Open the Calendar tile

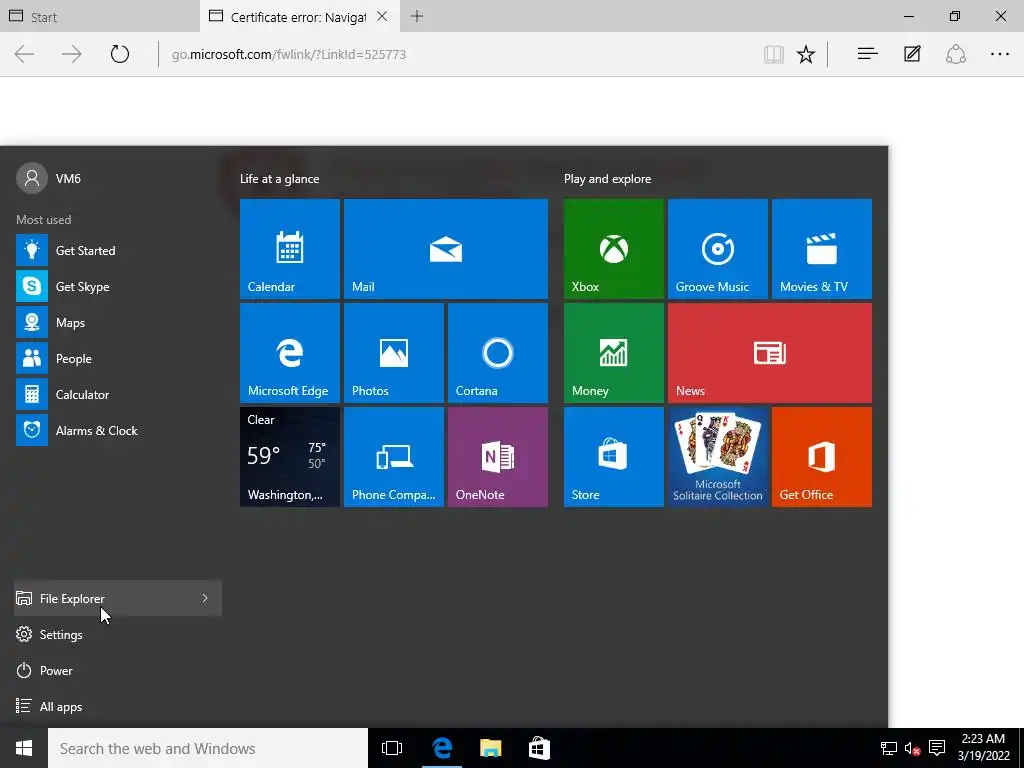click(x=289, y=249)
